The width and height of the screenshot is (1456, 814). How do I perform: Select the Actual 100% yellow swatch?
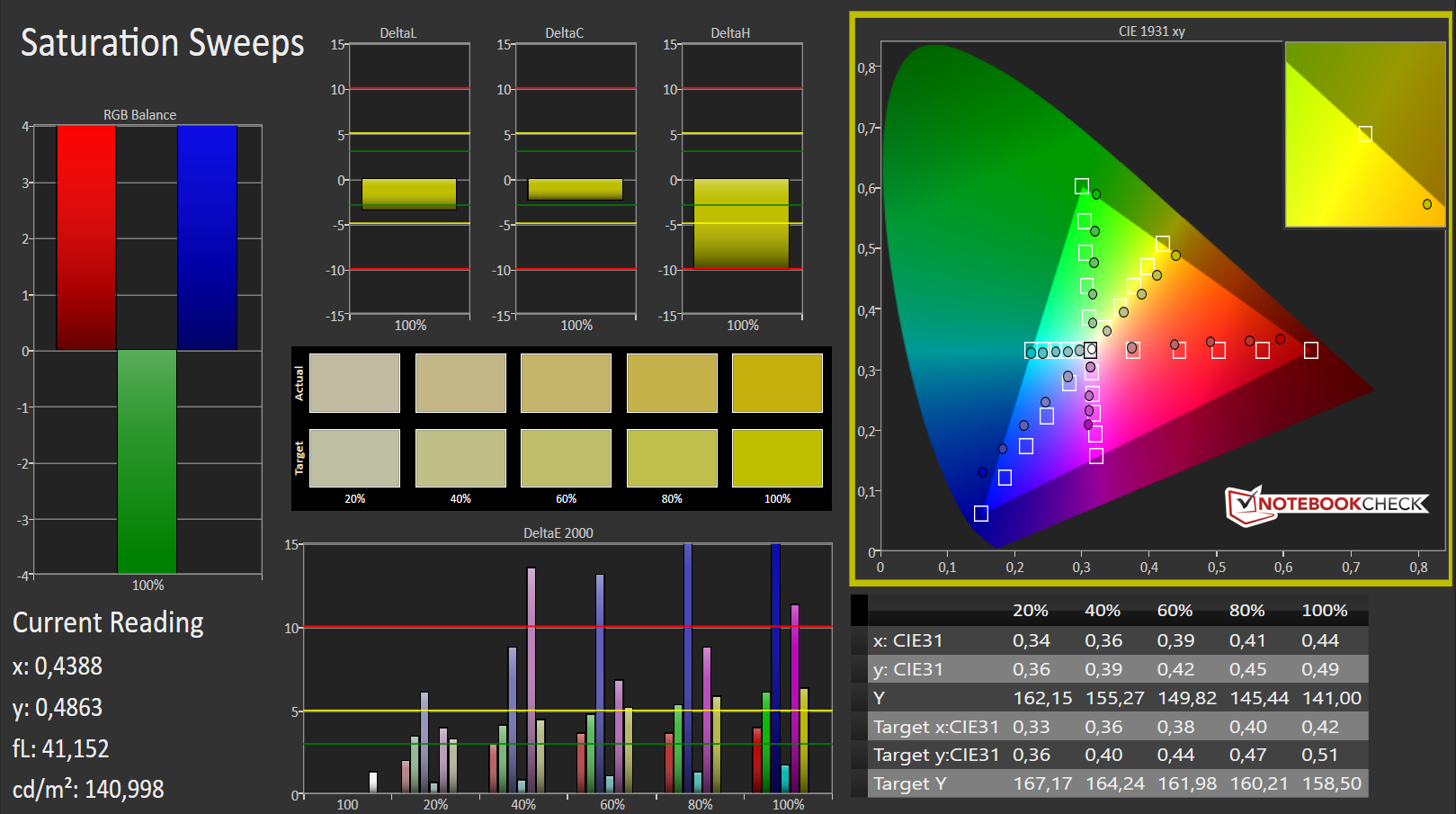click(777, 383)
